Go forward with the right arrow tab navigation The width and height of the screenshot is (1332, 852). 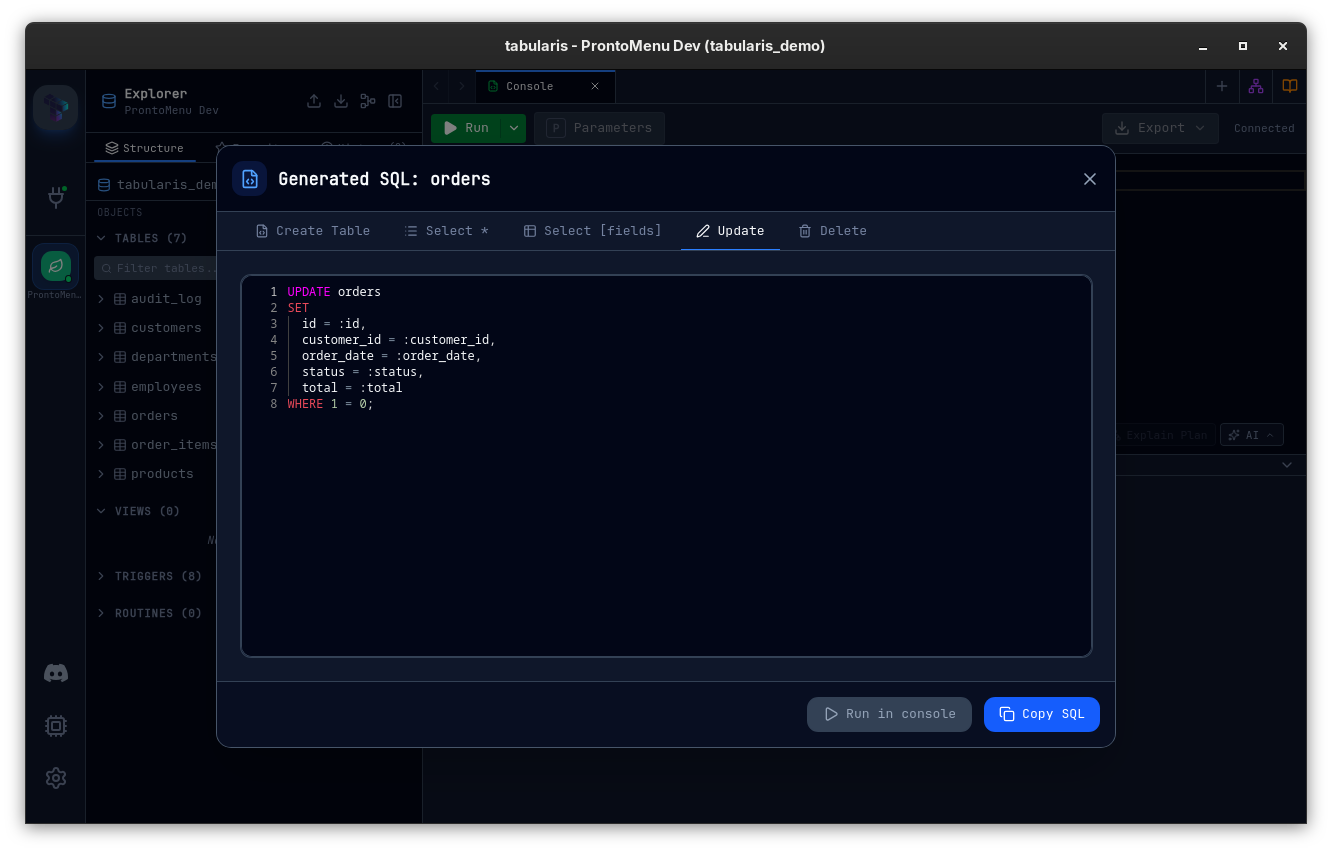(x=462, y=87)
